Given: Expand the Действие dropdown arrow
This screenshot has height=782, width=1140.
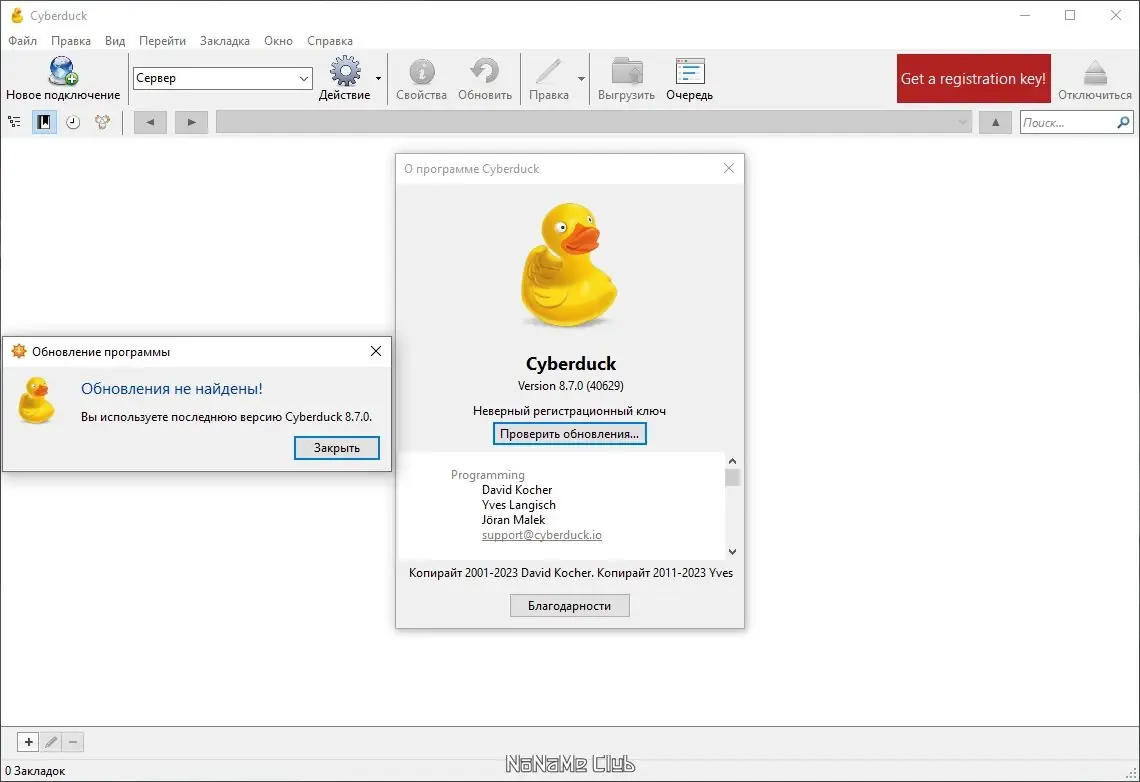Looking at the screenshot, I should pyautogui.click(x=378, y=78).
